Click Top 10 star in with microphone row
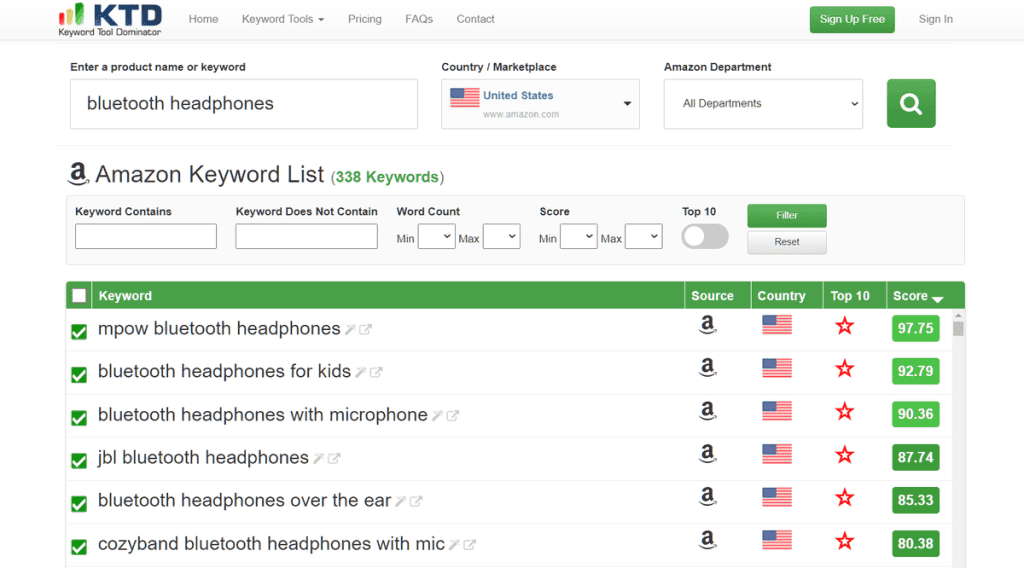The width and height of the screenshot is (1024, 568). (844, 411)
